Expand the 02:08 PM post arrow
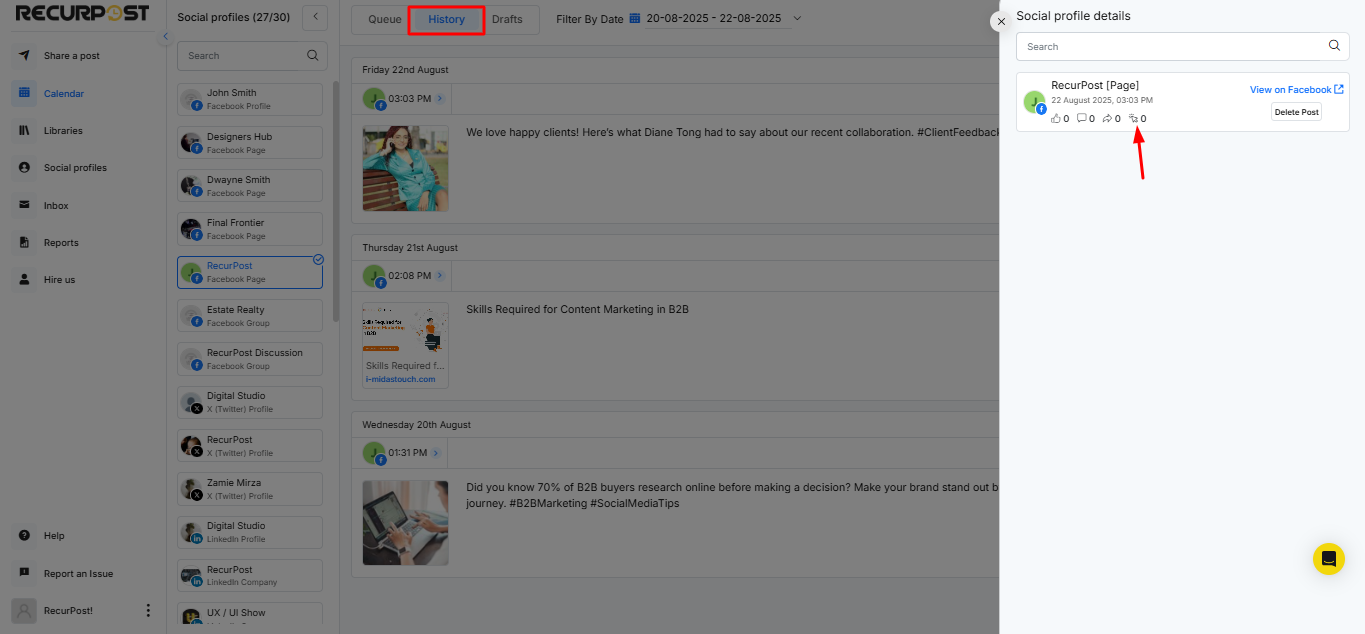The width and height of the screenshot is (1365, 634). (x=440, y=276)
